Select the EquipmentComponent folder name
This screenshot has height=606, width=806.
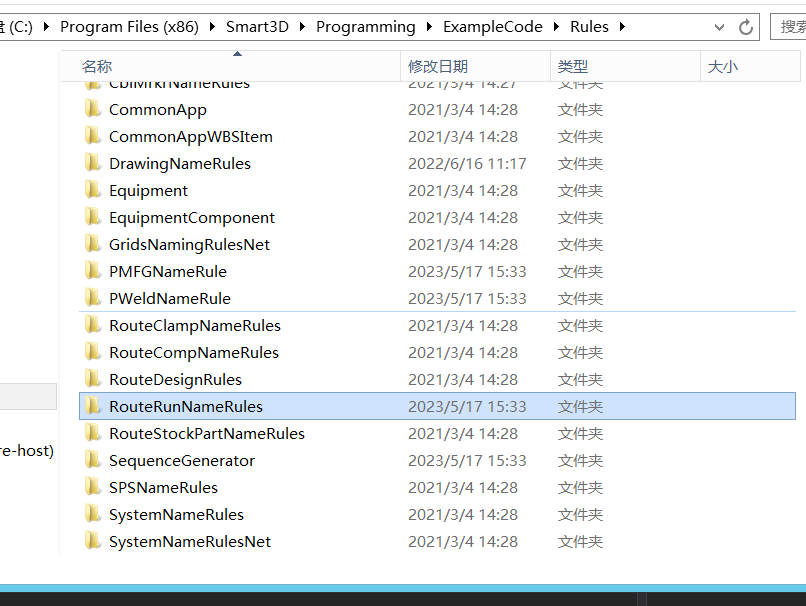click(x=192, y=217)
